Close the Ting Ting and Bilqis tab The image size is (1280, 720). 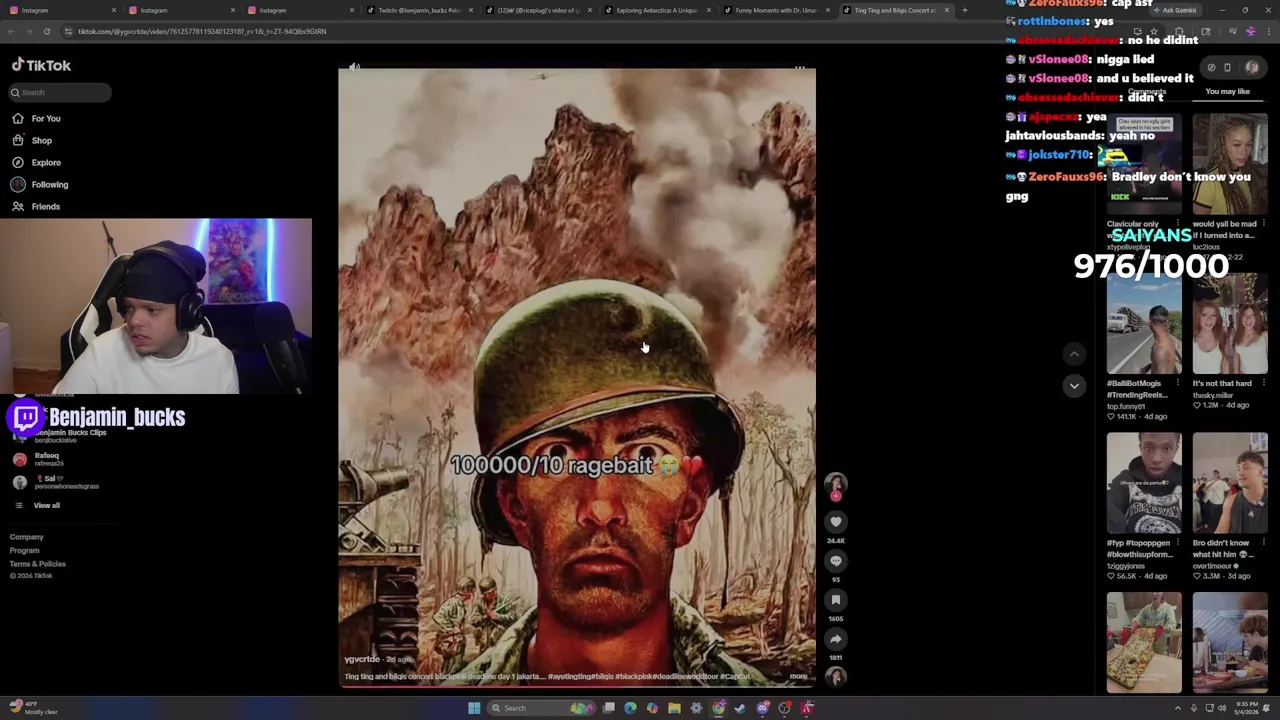946,10
